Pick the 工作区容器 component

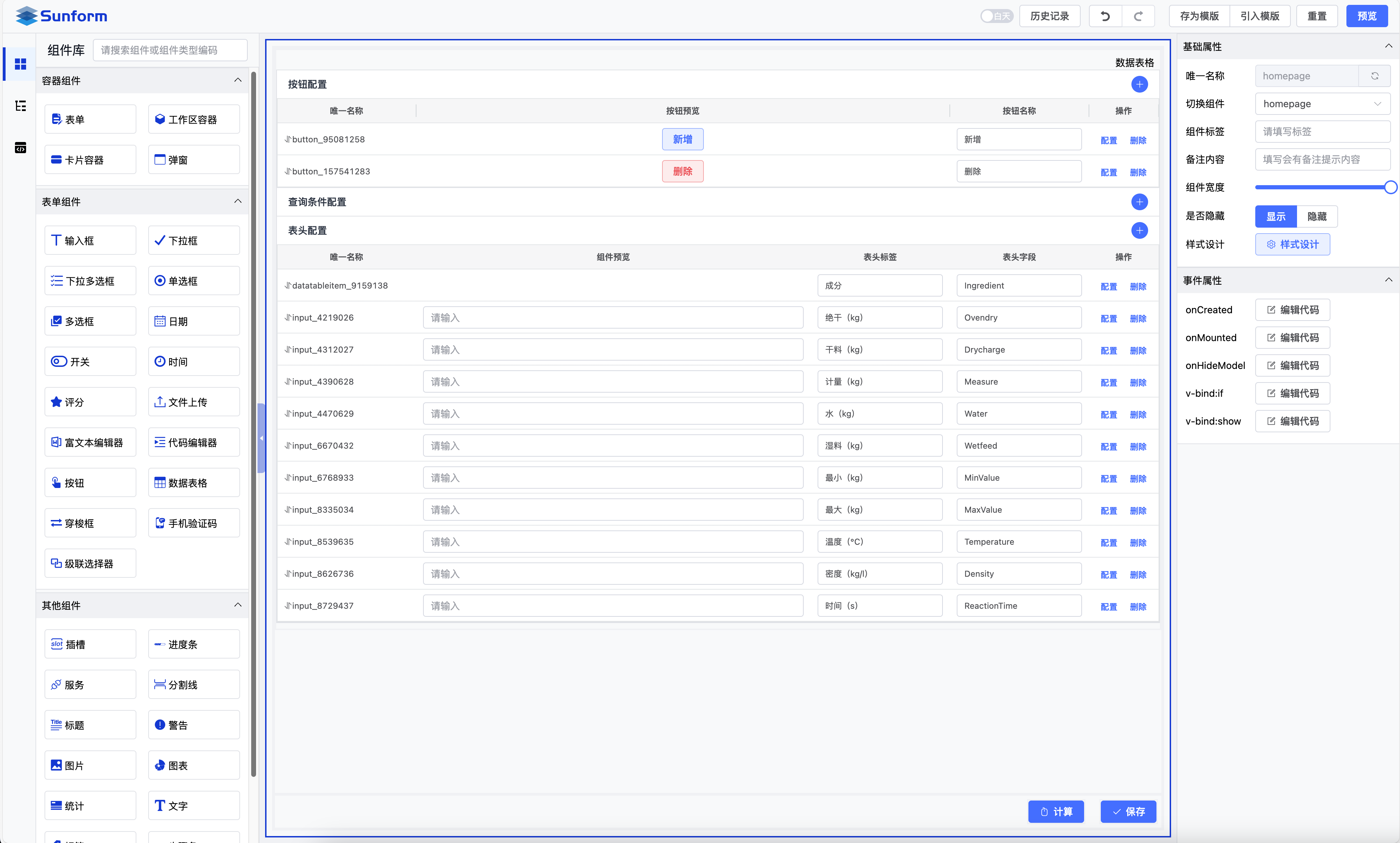(x=193, y=119)
